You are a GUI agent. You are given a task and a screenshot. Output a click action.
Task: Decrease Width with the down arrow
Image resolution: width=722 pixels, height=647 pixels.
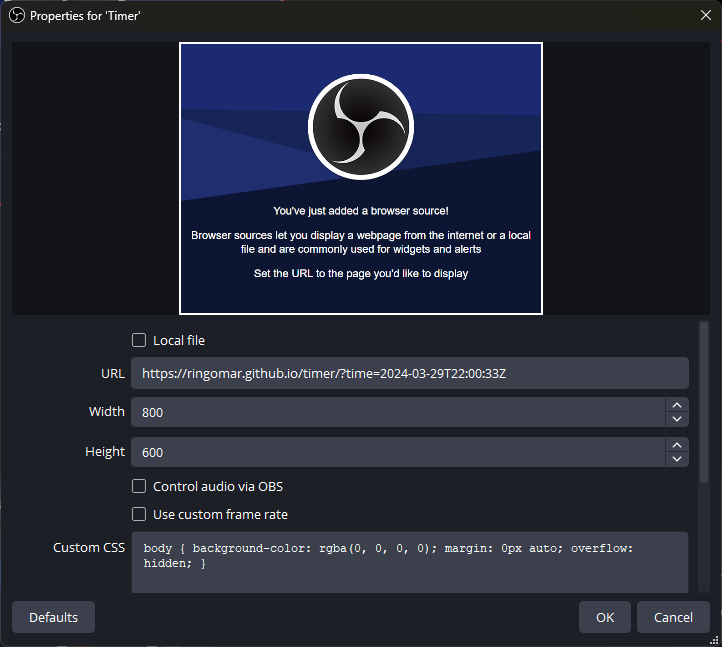pyautogui.click(x=677, y=419)
